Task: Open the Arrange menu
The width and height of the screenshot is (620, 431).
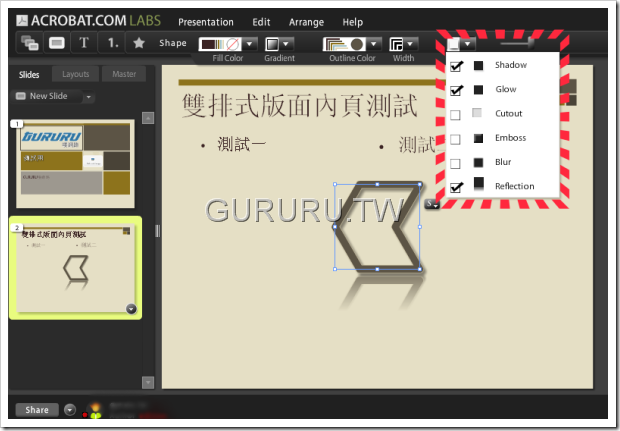Action: coord(306,23)
